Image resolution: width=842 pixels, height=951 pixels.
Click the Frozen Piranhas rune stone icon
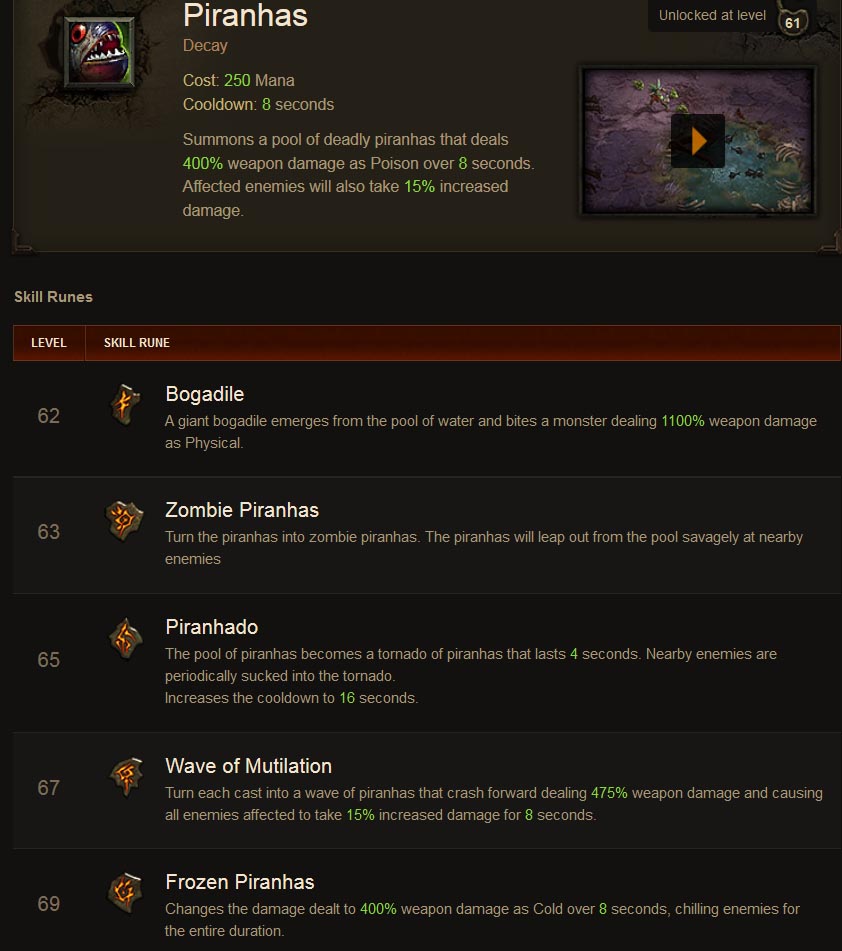(125, 893)
